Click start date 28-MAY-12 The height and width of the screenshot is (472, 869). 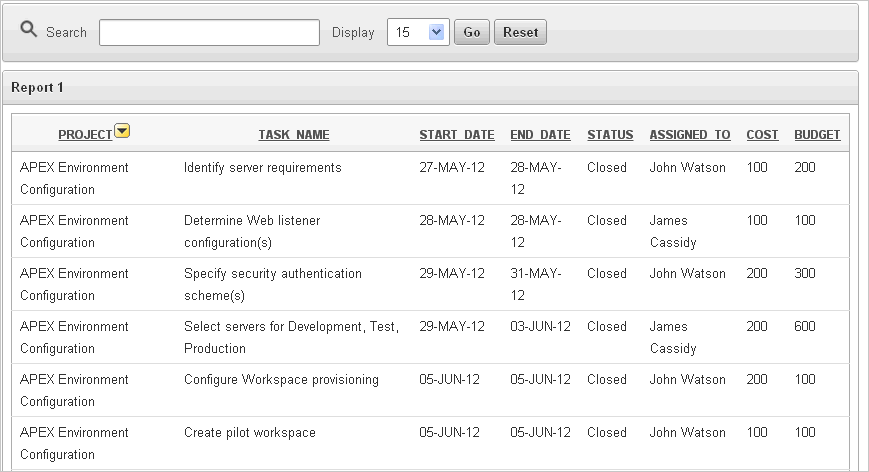coord(452,220)
